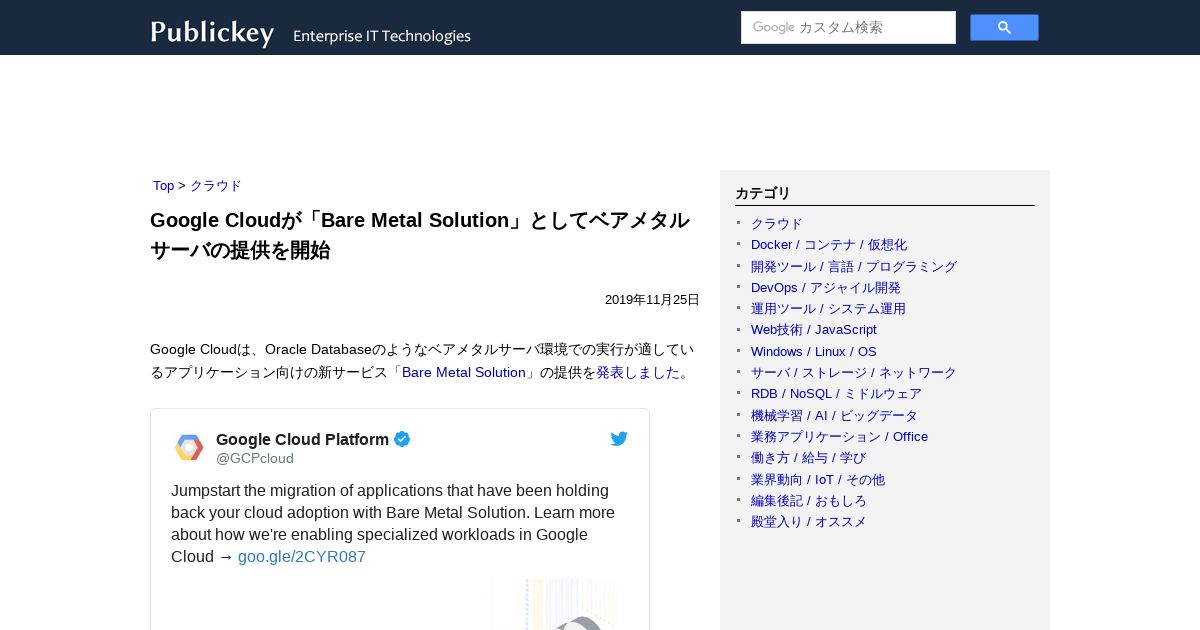Image resolution: width=1200 pixels, height=630 pixels.
Task: Click the @GCPcloud handle
Action: tap(255, 458)
